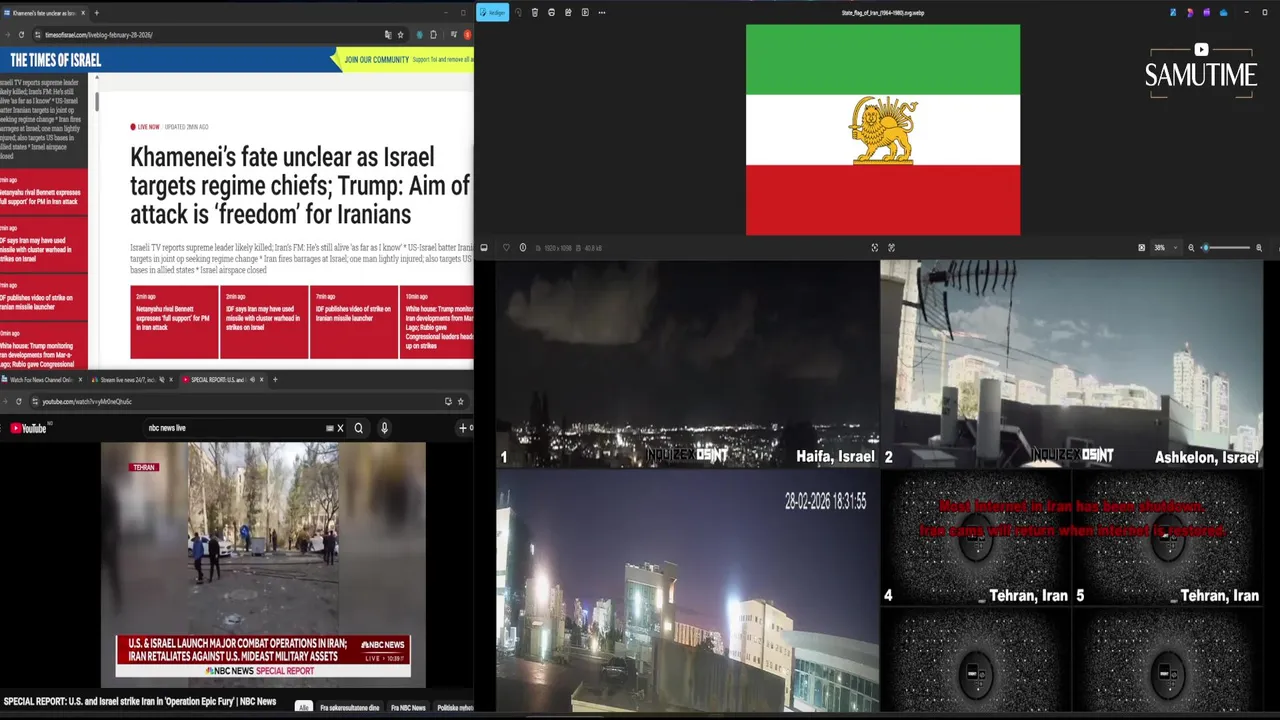Open the IDF cluster warhead missile red card
The image size is (1280, 720).
tap(264, 322)
